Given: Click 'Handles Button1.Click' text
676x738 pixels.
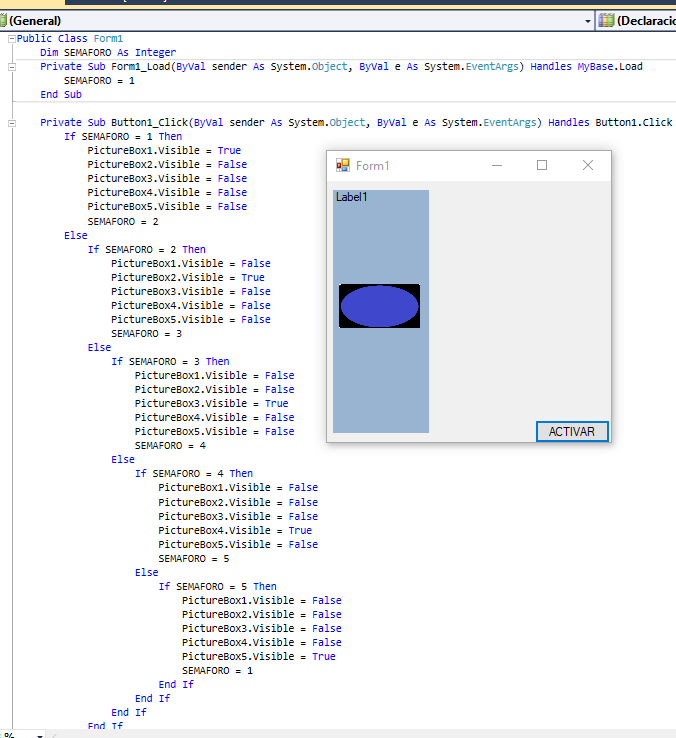Looking at the screenshot, I should pyautogui.click(x=610, y=122).
